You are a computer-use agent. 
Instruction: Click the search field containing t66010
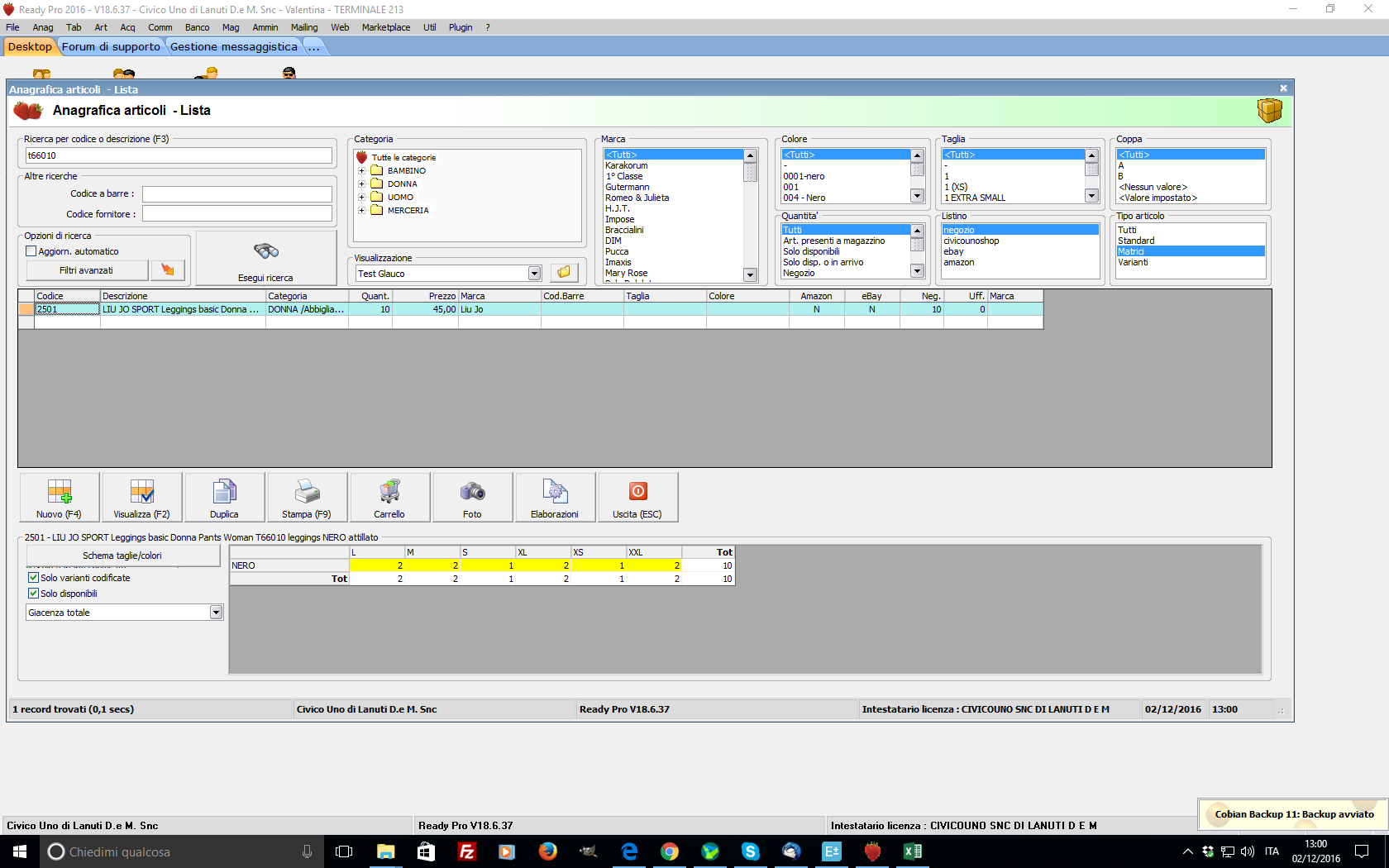(178, 155)
